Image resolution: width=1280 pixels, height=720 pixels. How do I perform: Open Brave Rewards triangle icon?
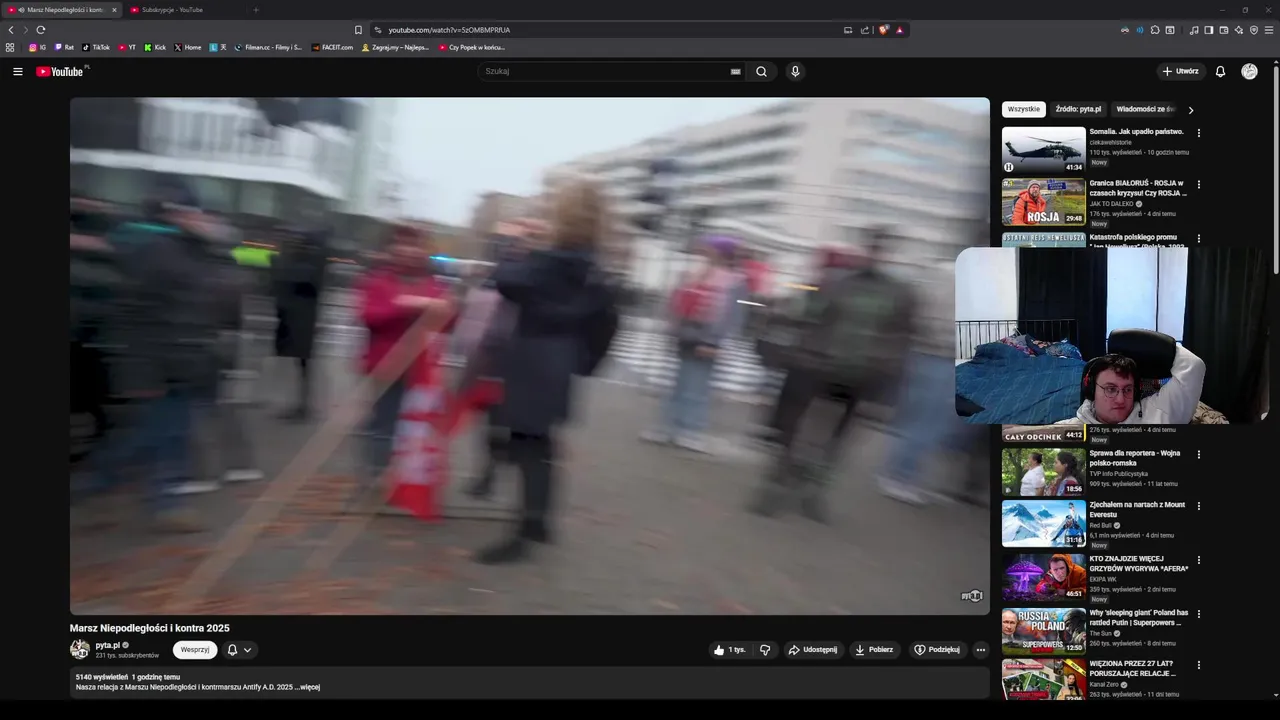pos(899,30)
